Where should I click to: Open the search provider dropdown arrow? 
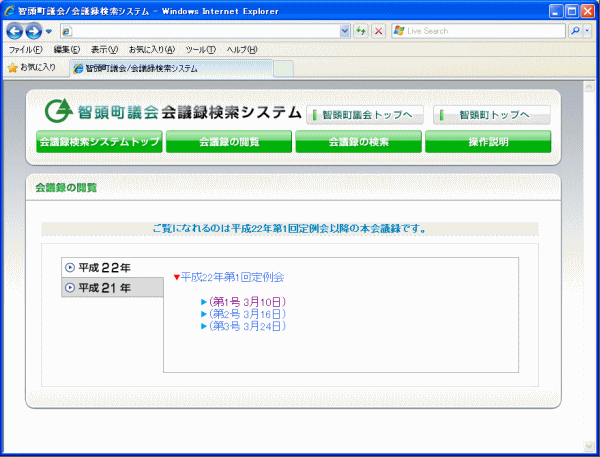[587, 31]
